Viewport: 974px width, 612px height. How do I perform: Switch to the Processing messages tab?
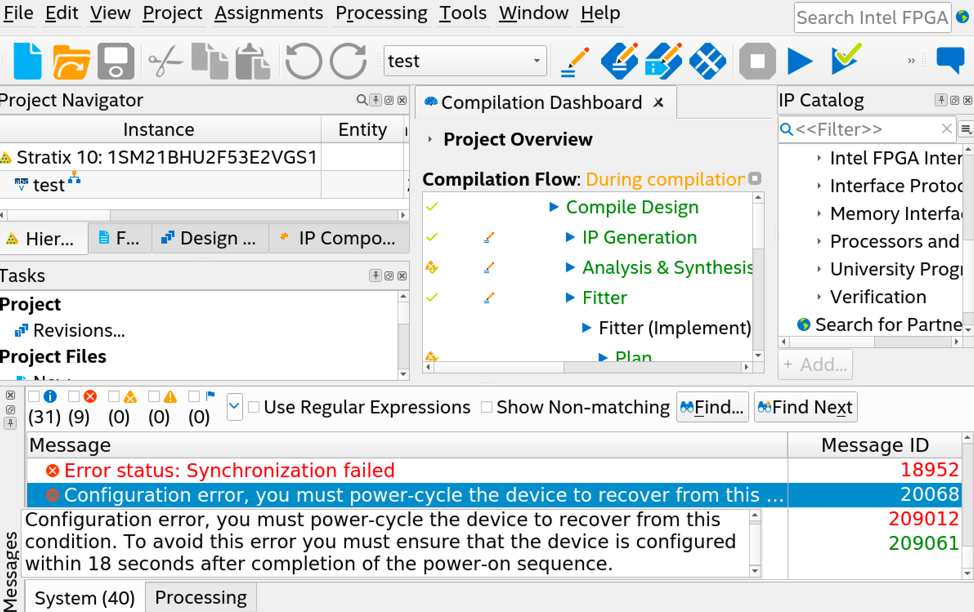coord(200,597)
